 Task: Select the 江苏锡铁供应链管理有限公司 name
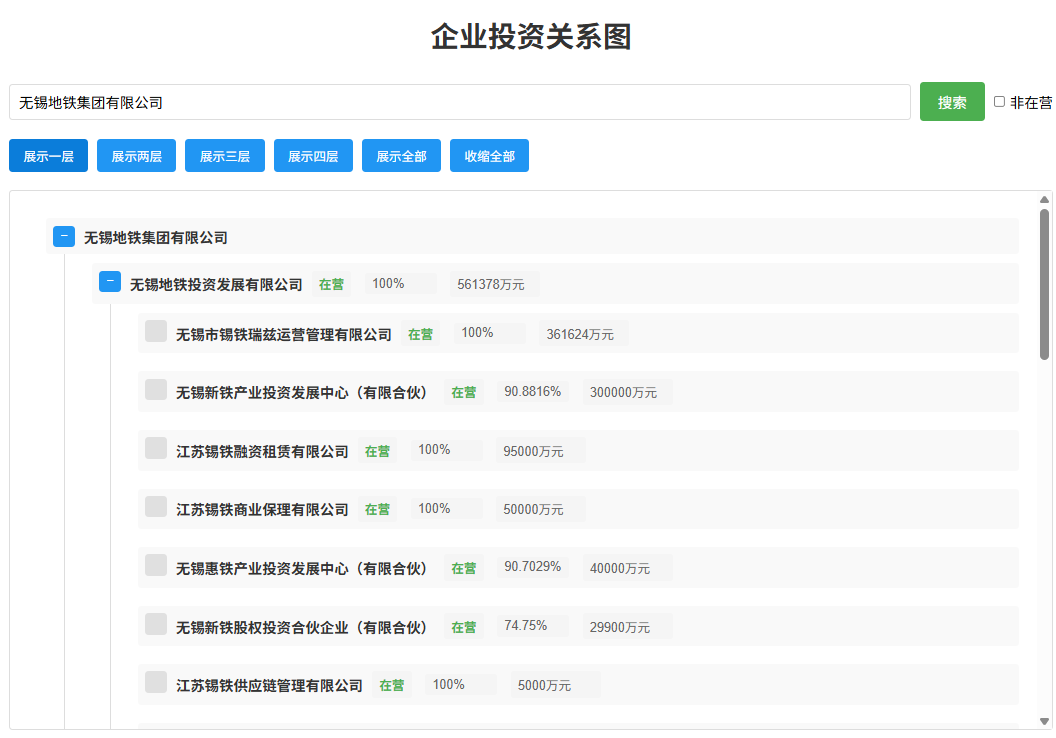(269, 685)
